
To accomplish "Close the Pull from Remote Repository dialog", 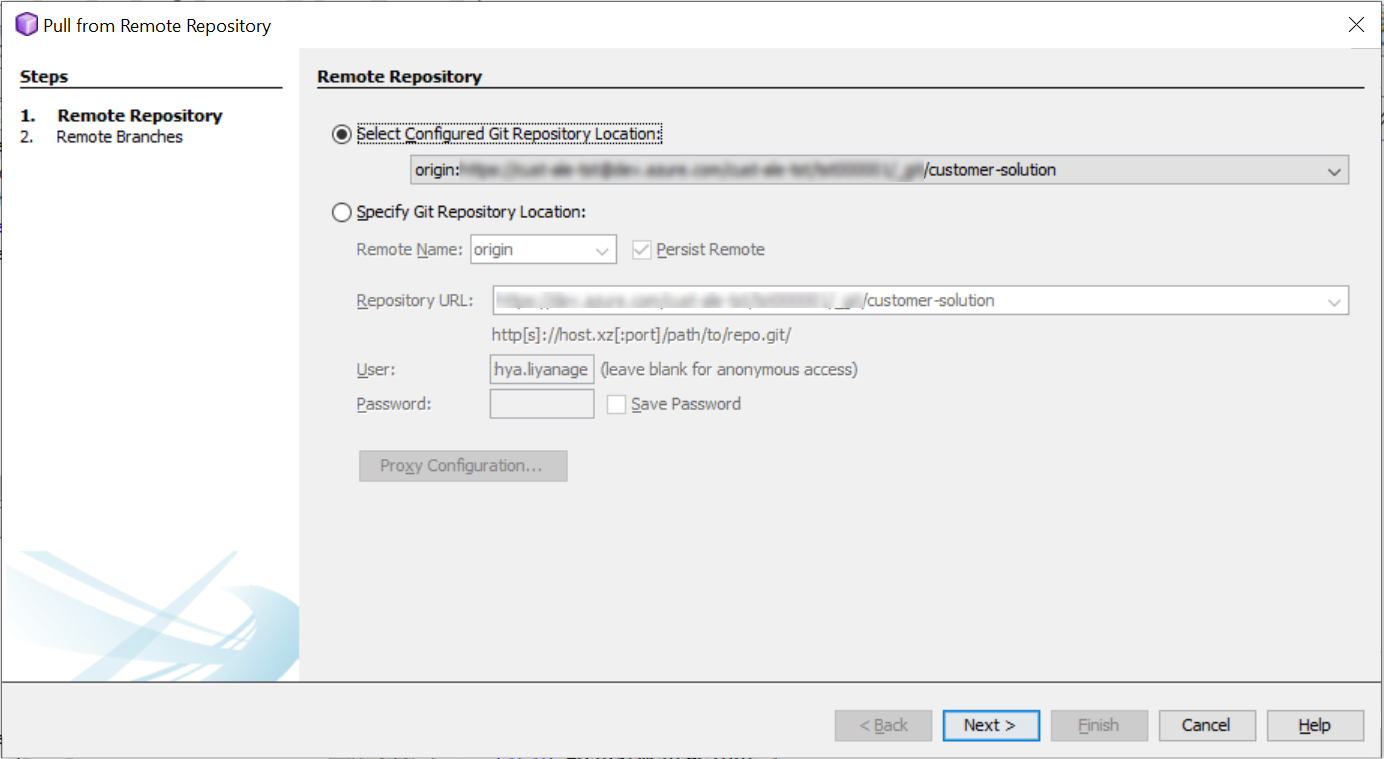I will (1356, 25).
